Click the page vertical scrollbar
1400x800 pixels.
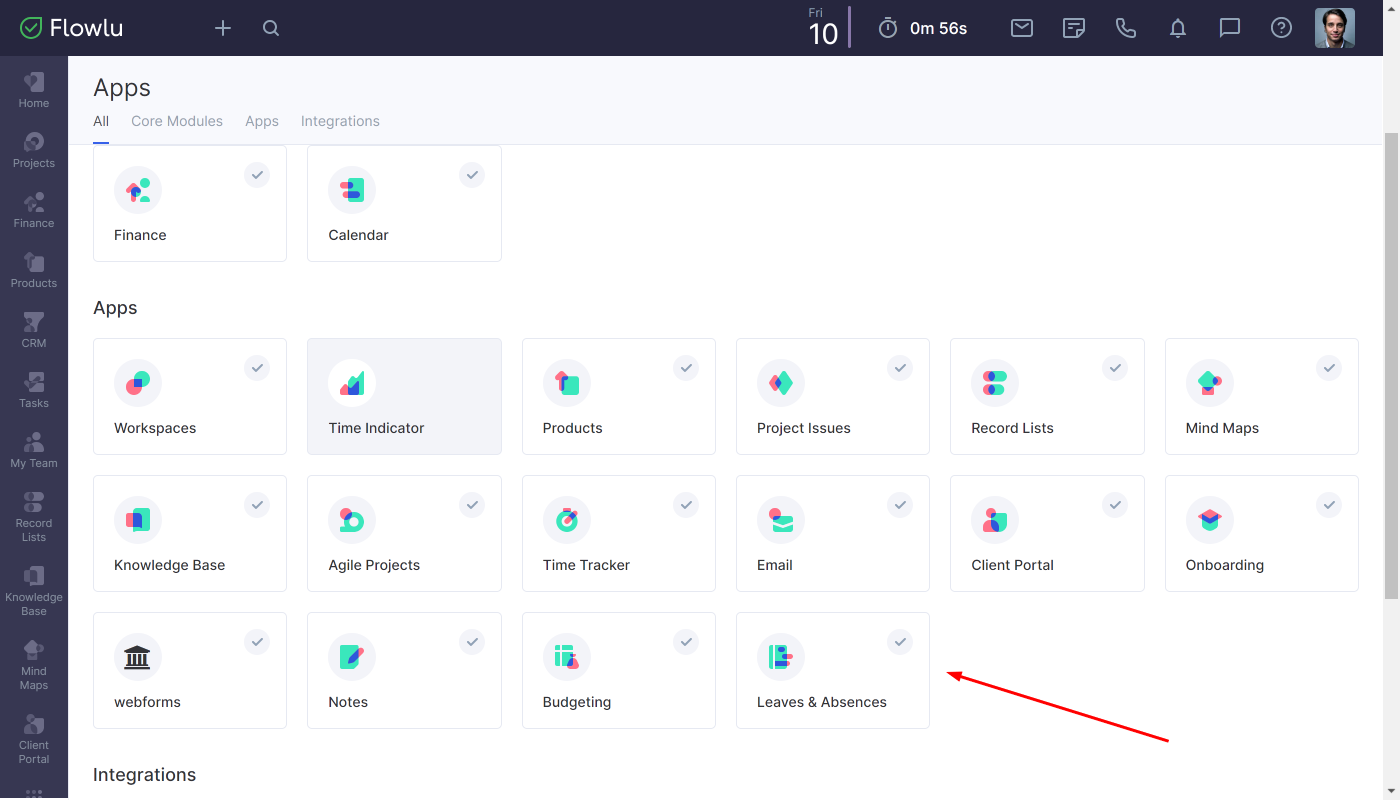click(1391, 365)
